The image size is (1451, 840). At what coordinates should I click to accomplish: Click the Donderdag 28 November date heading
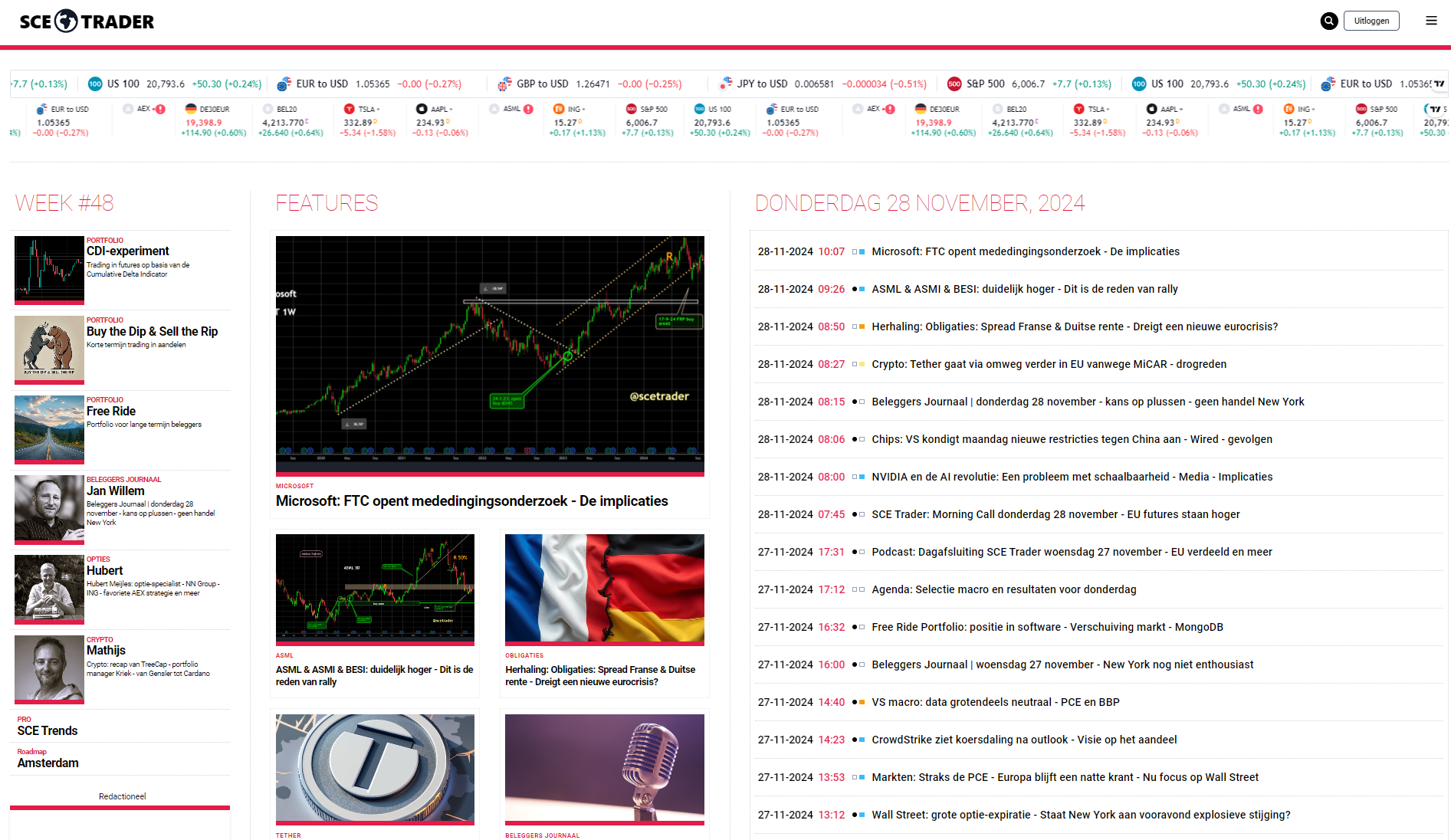point(920,203)
